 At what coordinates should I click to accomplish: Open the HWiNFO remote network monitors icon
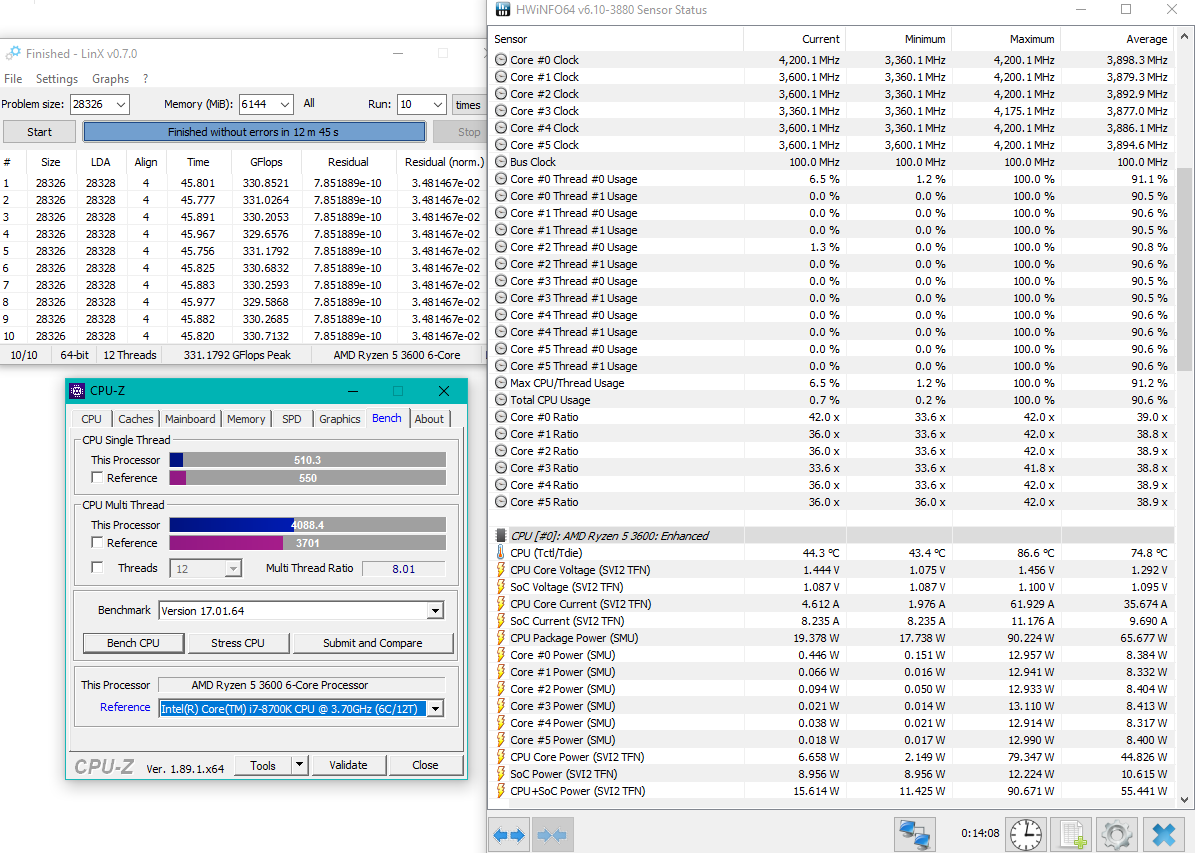(x=915, y=835)
